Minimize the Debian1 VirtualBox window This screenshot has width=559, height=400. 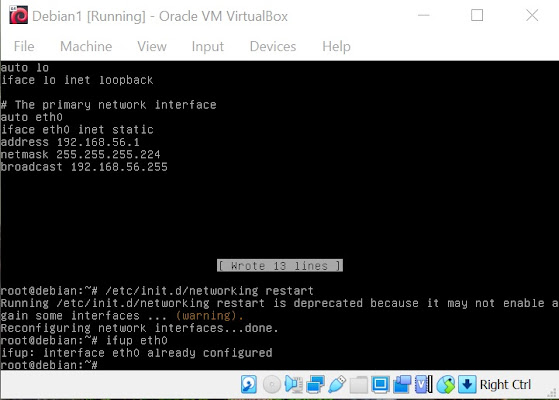(424, 15)
